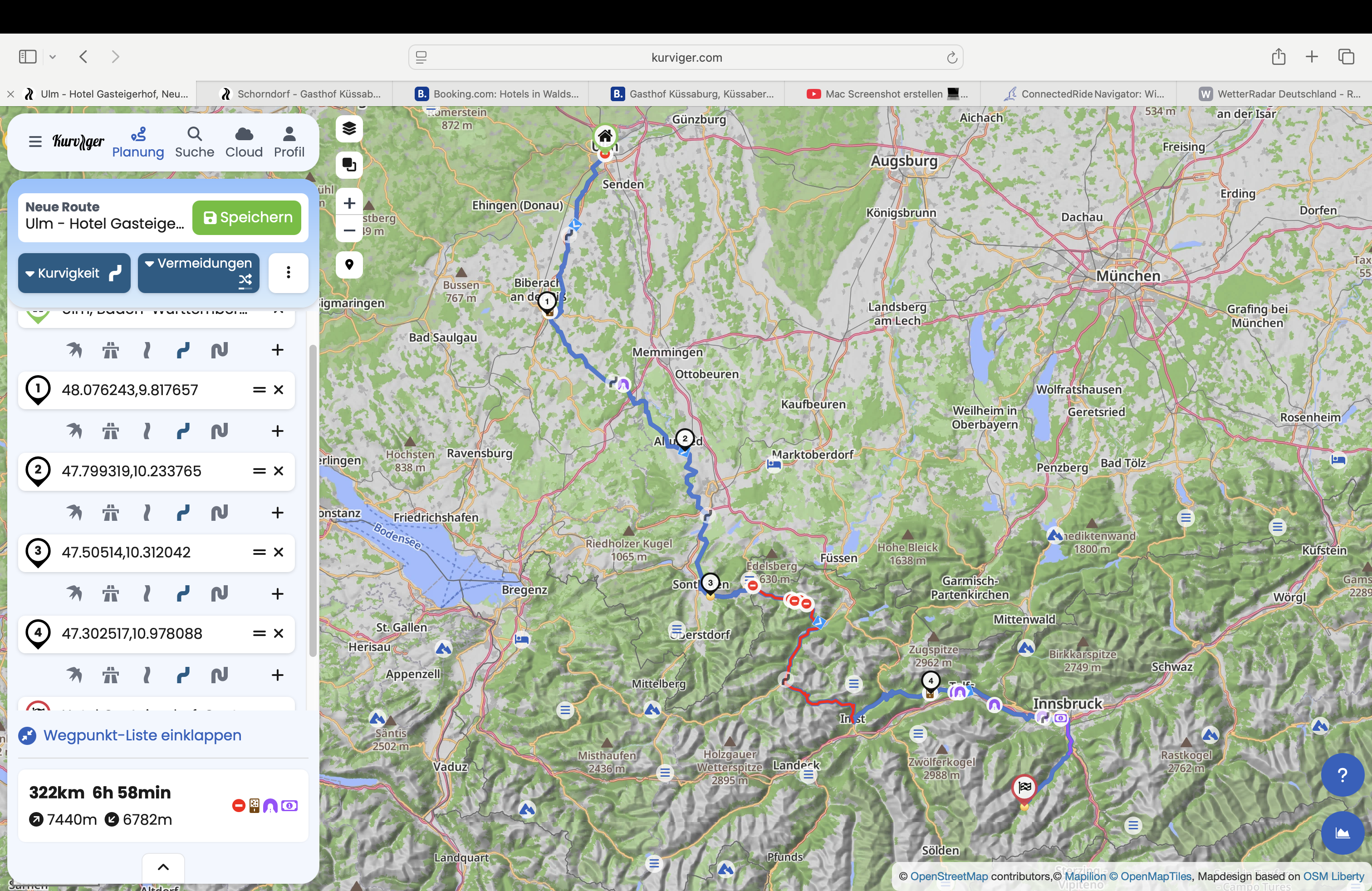The height and width of the screenshot is (891, 1372).
Task: Collapse the Wegpunkt-Liste
Action: pos(130,735)
